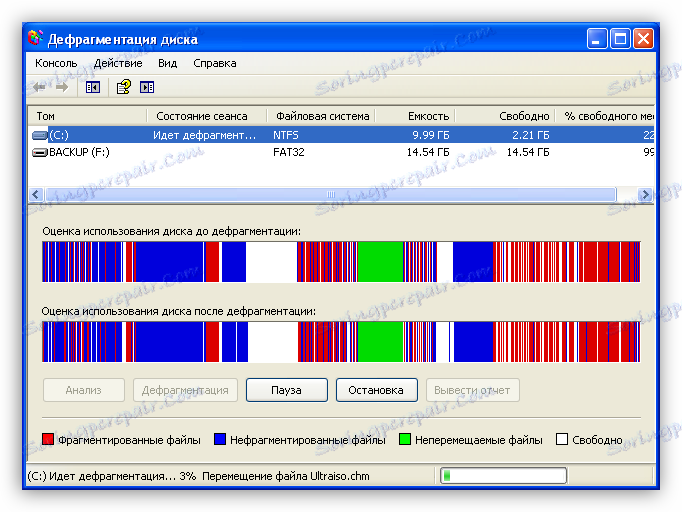Open the Help toolbar icon with question mark

[x=124, y=87]
